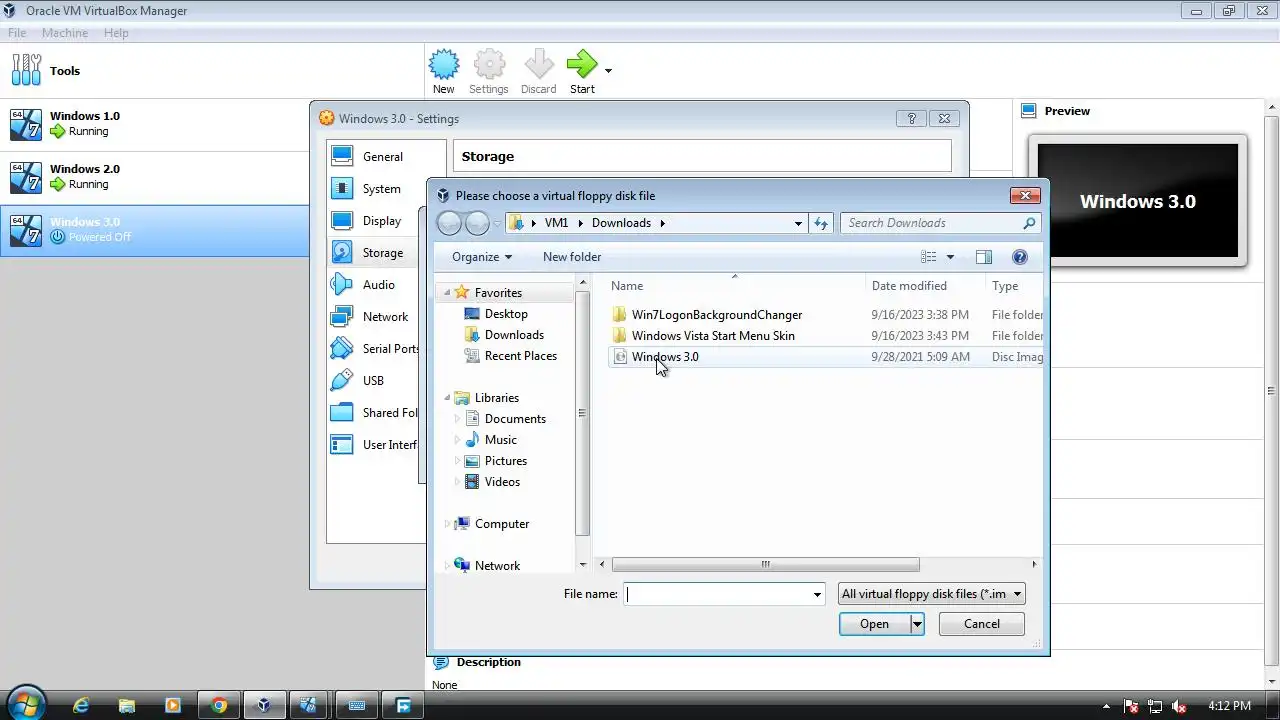Image resolution: width=1280 pixels, height=720 pixels.
Task: Open the Videos library
Action: click(502, 482)
